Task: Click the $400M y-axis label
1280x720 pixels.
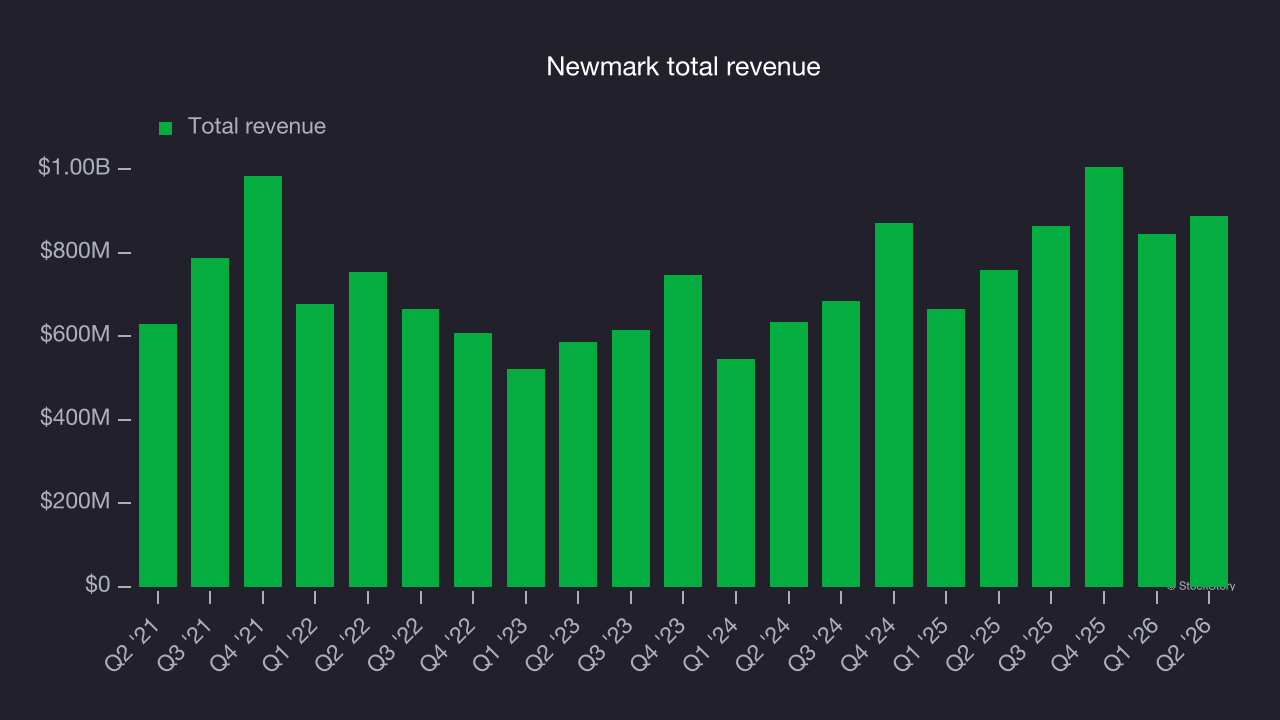Action: pos(75,419)
